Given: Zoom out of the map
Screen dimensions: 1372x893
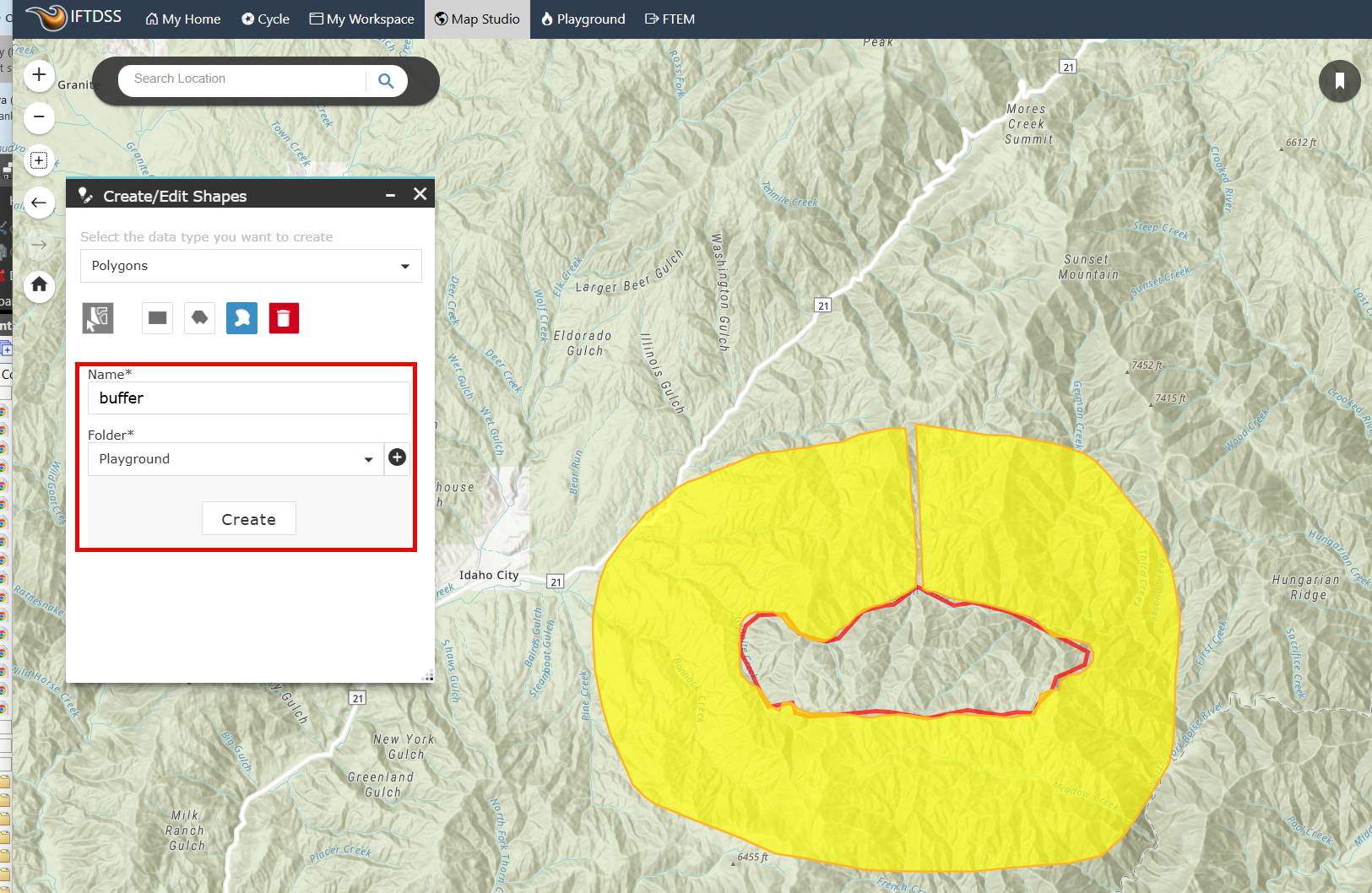Looking at the screenshot, I should point(39,117).
